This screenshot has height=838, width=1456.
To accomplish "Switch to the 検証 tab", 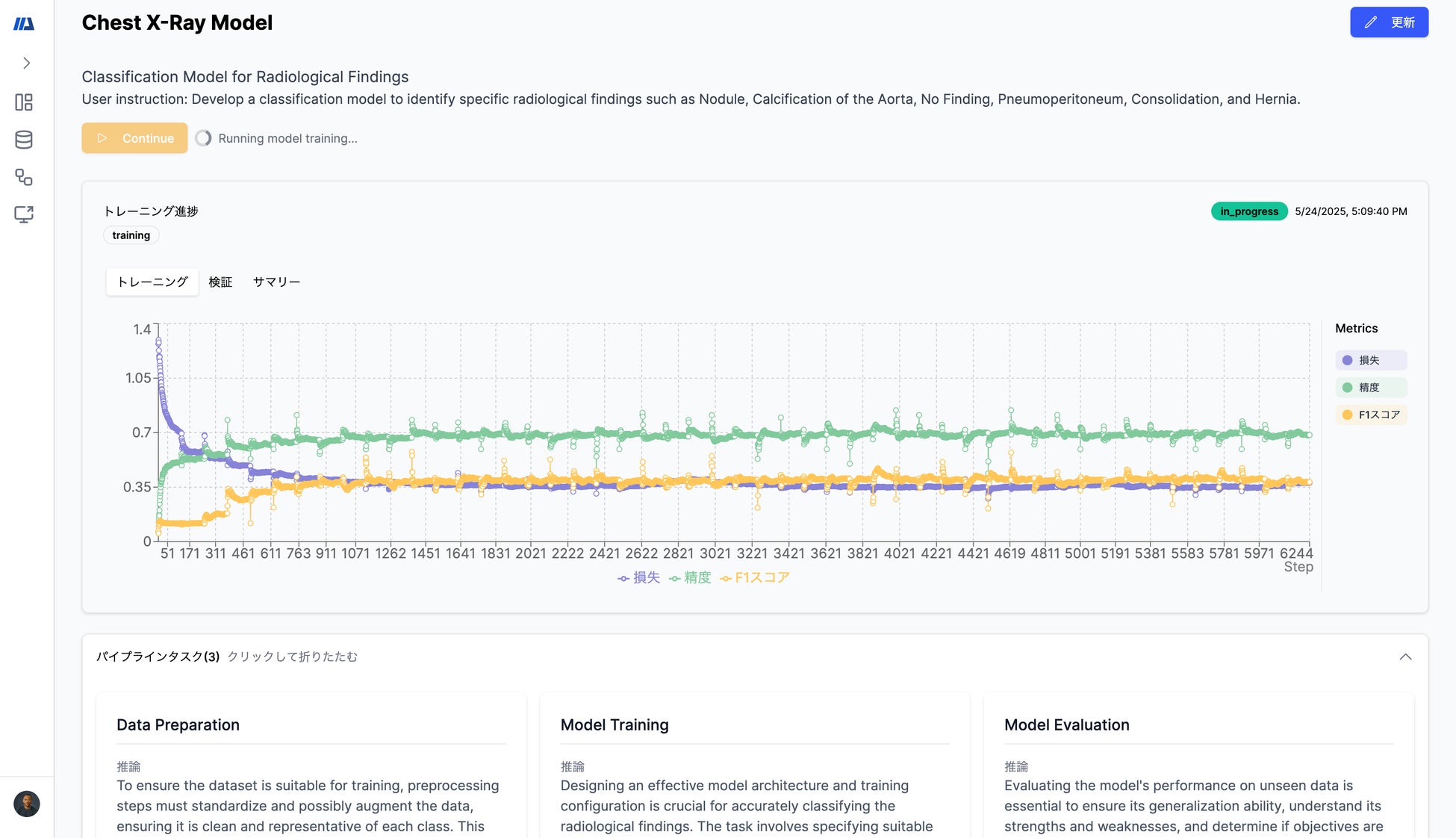I will [x=220, y=282].
